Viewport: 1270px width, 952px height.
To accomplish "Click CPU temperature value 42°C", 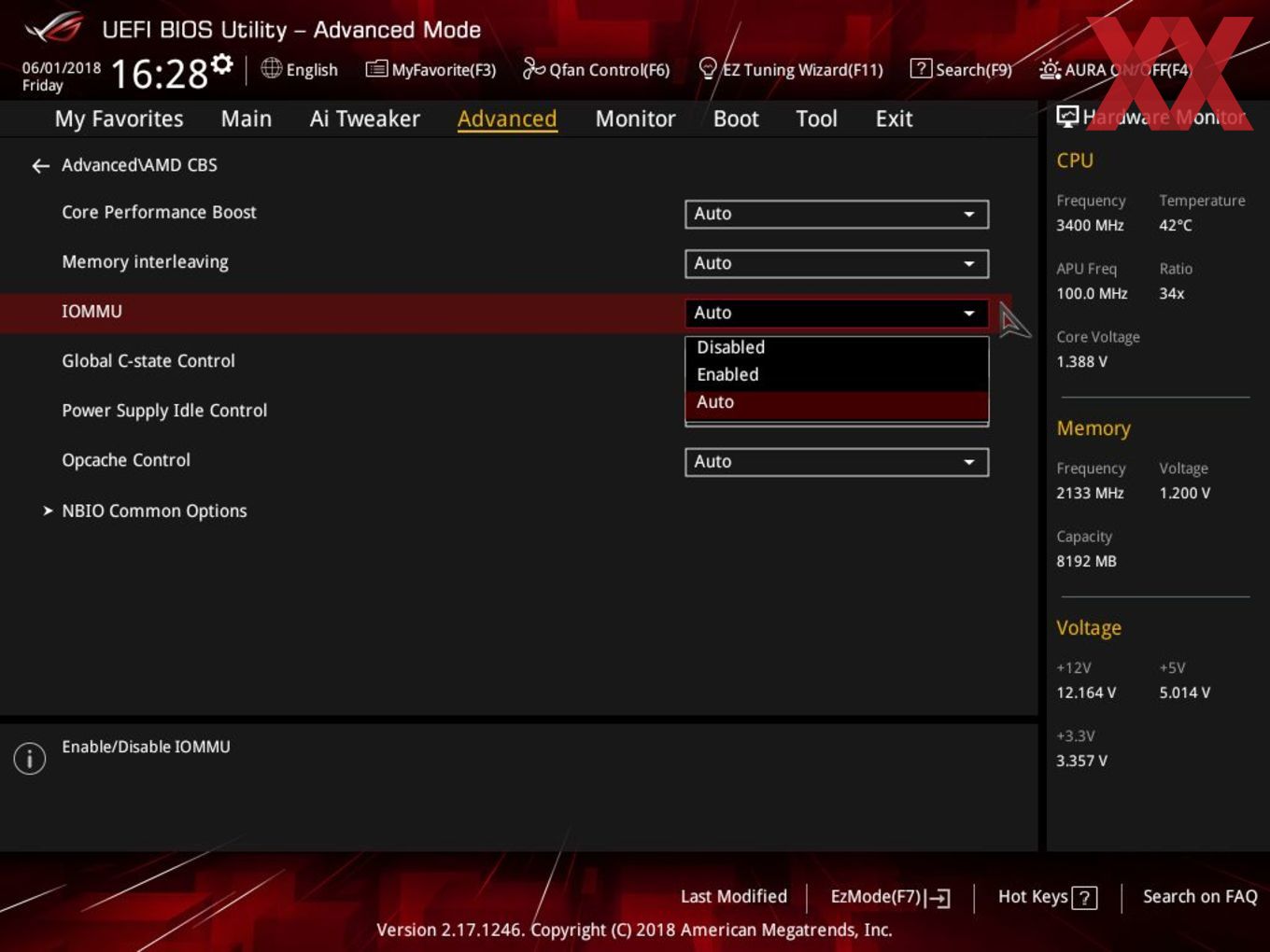I will (x=1176, y=226).
